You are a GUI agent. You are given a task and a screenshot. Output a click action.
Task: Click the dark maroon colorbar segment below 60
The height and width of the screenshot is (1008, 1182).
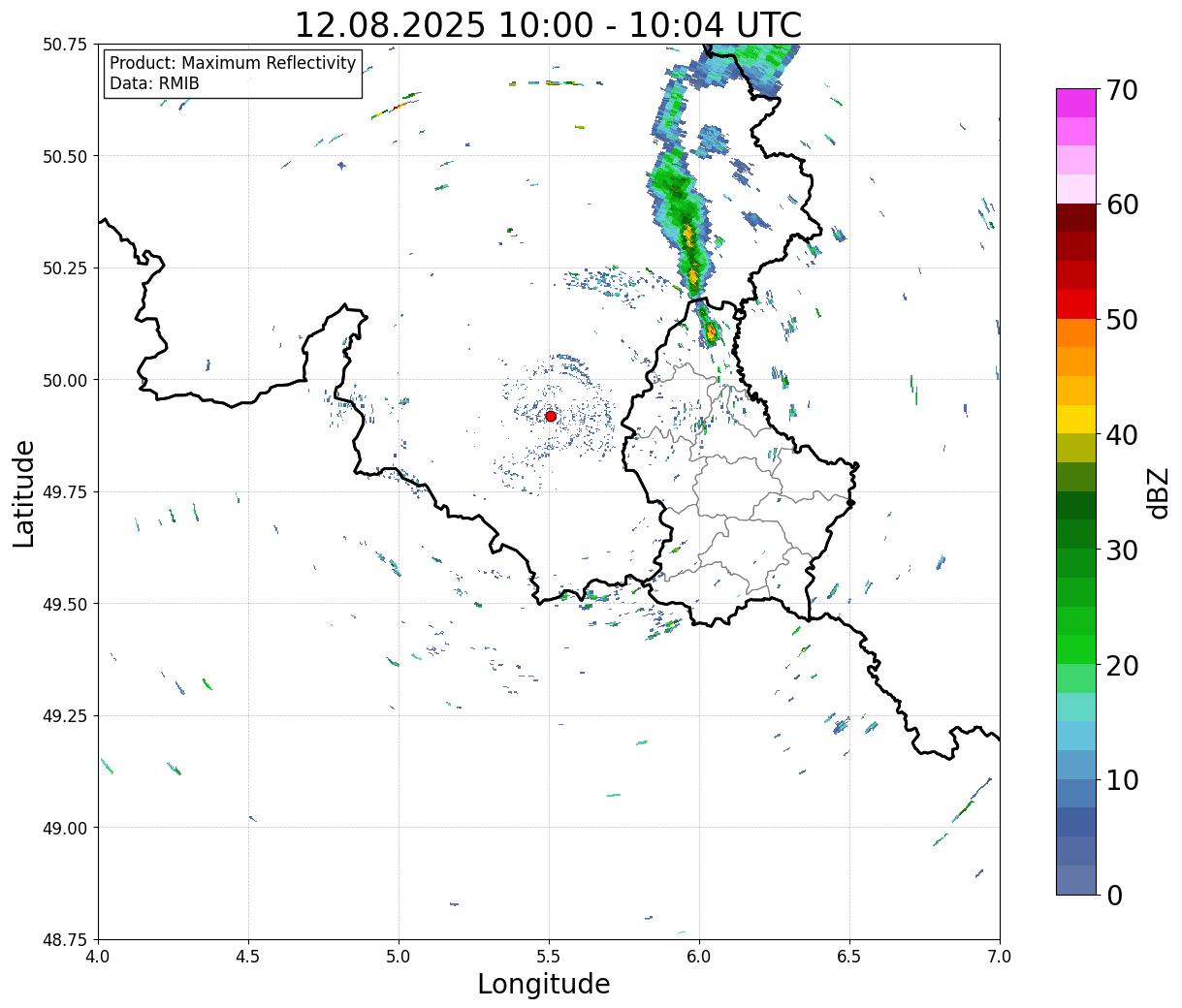point(1076,218)
